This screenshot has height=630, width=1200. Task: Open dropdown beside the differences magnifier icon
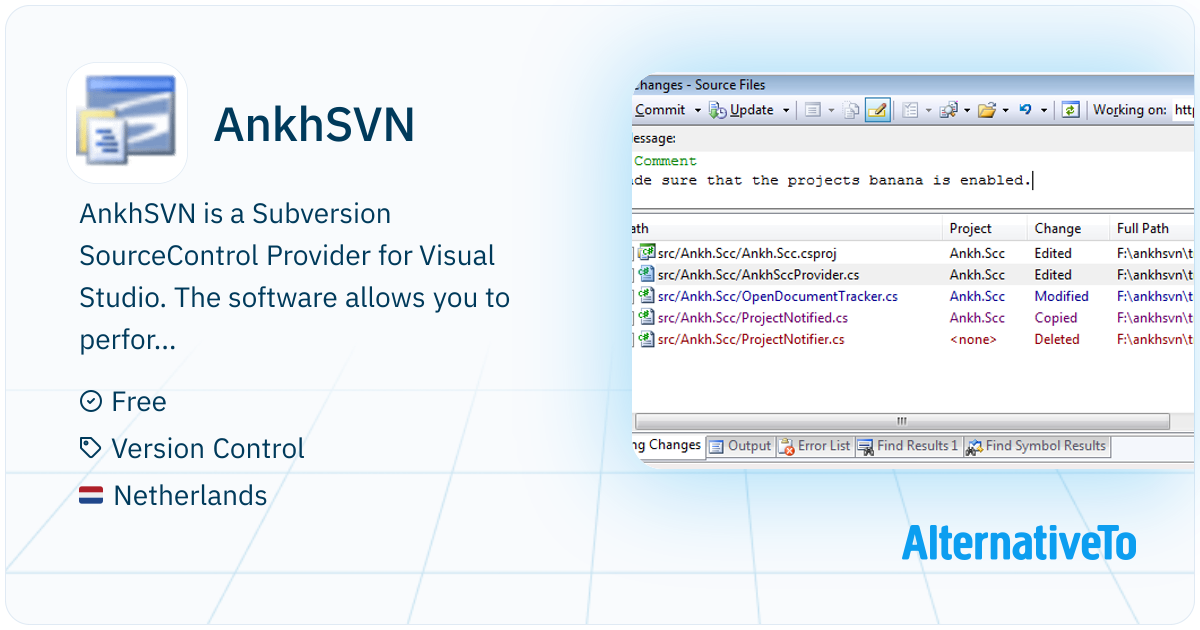coord(967,111)
